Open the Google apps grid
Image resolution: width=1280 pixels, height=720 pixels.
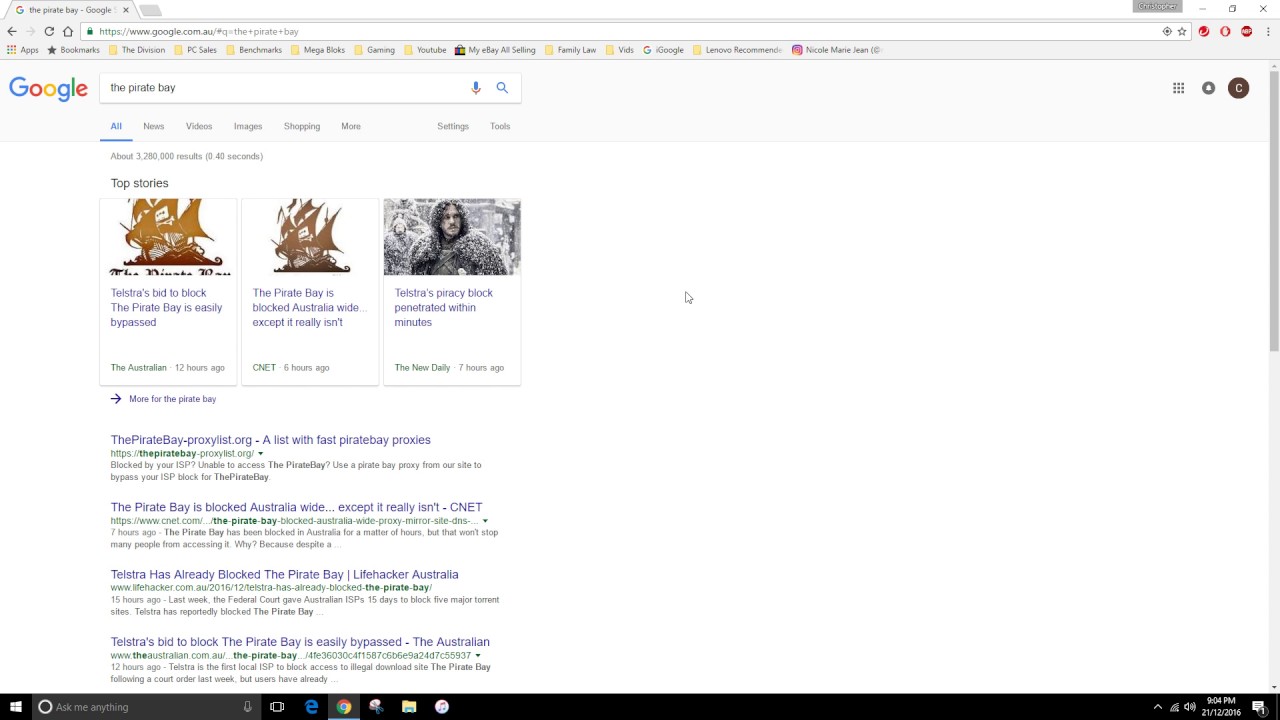[1178, 88]
